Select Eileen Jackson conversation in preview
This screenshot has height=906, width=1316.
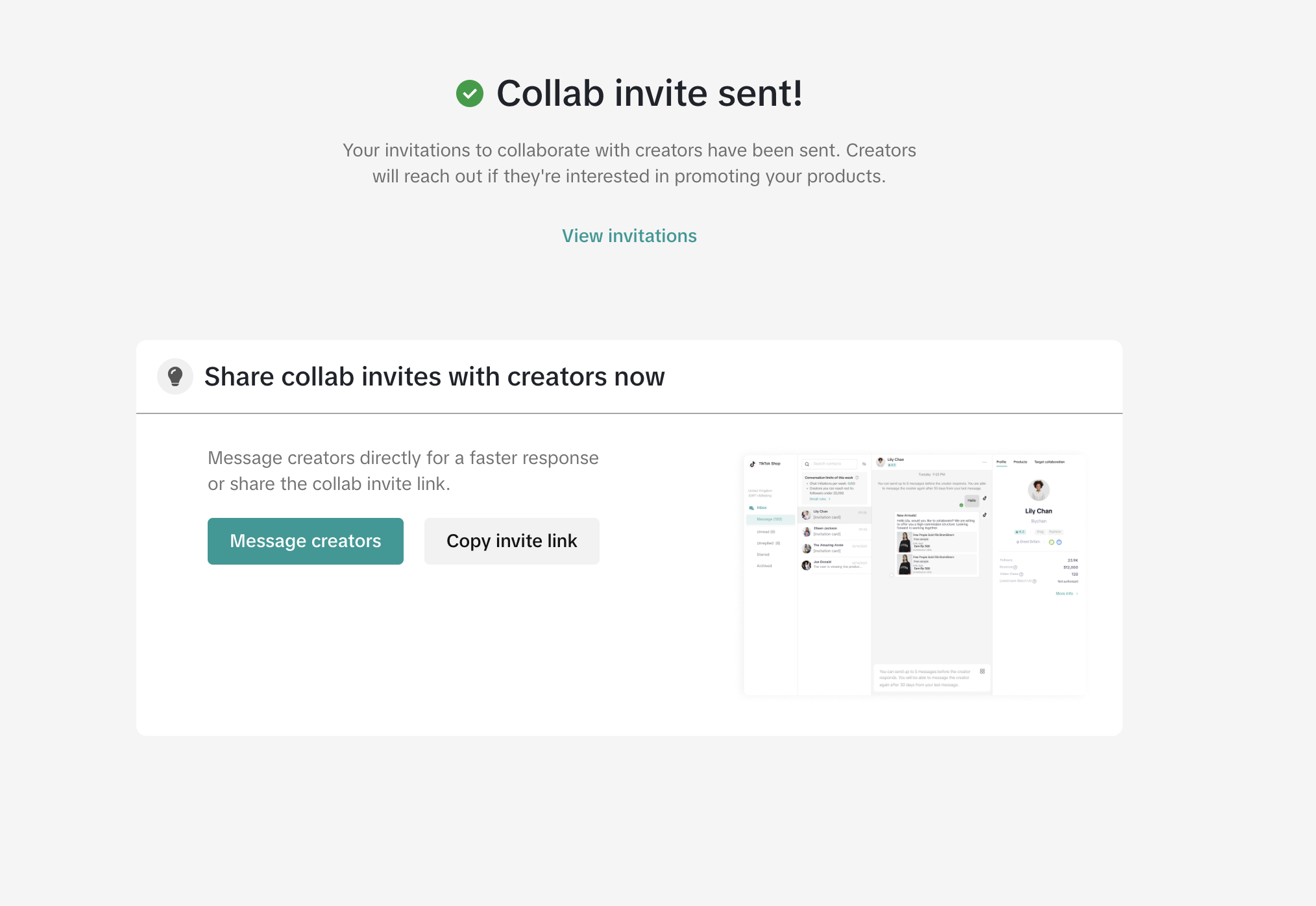tap(835, 531)
